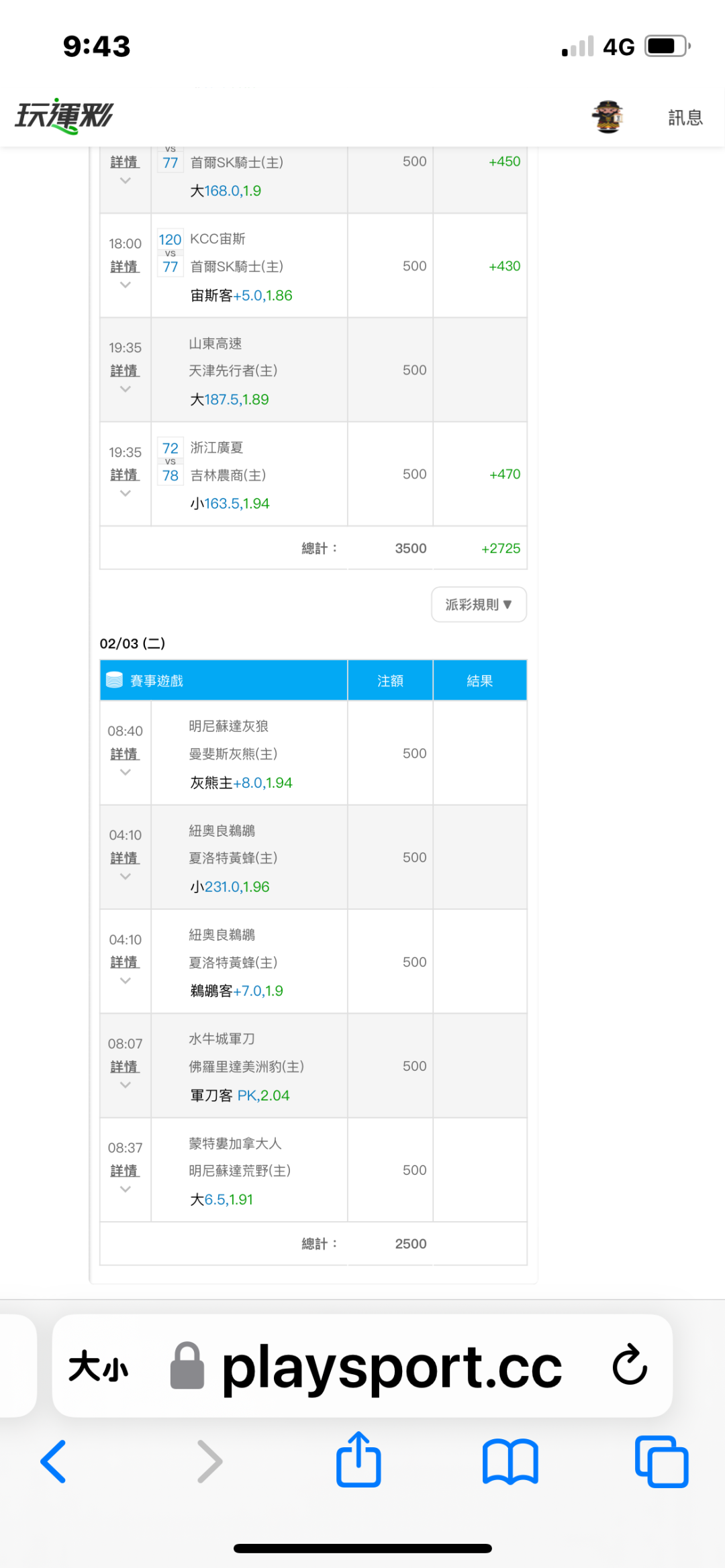Reload the playsport.cc page
The image size is (725, 1568).
(x=630, y=1365)
